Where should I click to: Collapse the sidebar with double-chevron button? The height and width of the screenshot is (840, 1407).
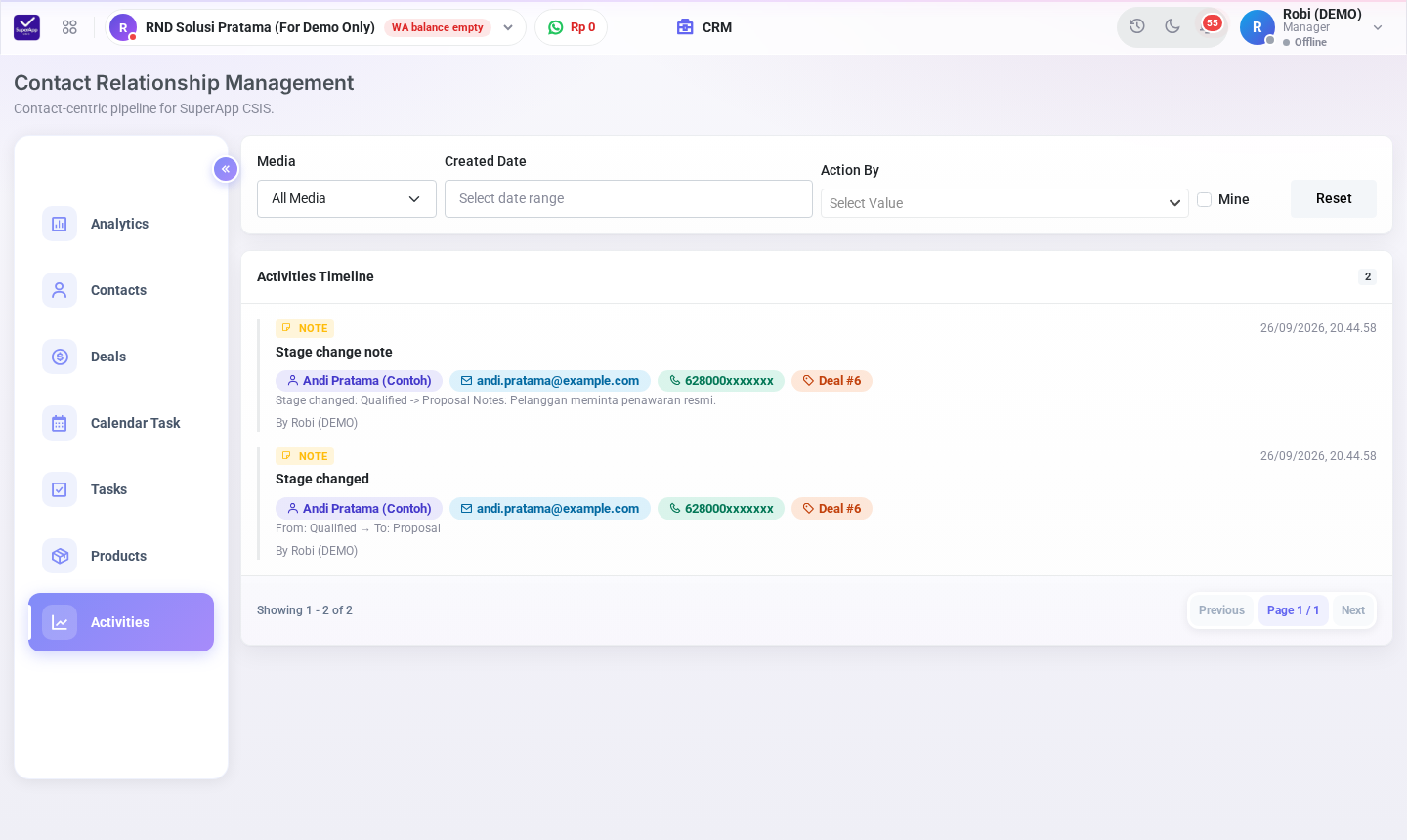click(x=226, y=169)
